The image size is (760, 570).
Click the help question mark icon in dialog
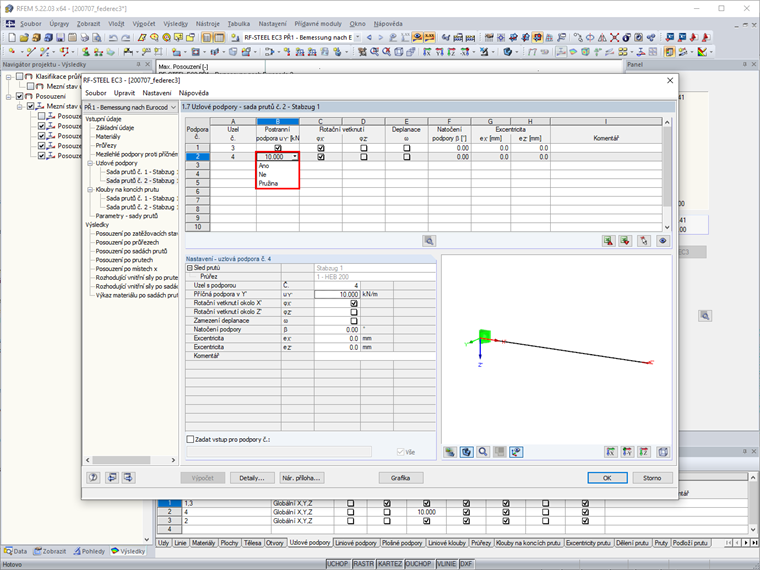coord(94,477)
